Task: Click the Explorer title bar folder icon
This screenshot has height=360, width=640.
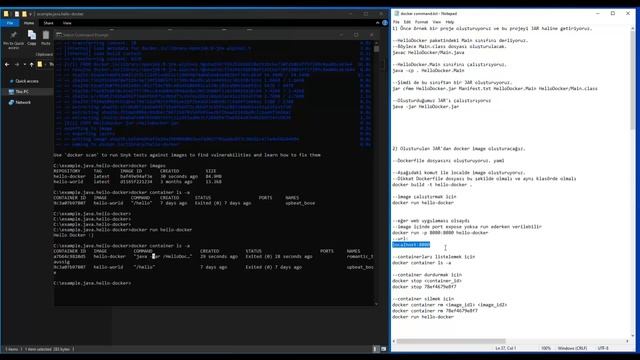Action: tap(6, 14)
